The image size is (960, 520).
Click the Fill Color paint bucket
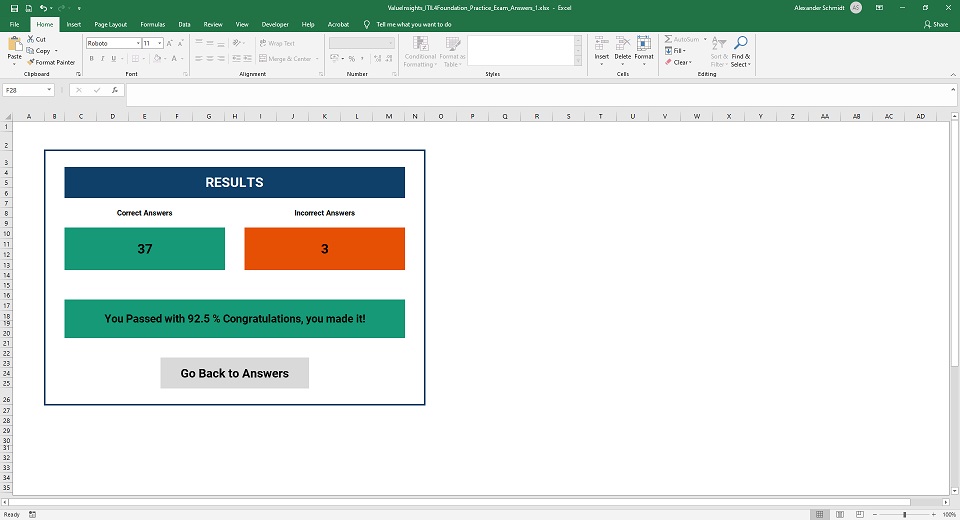[157, 59]
